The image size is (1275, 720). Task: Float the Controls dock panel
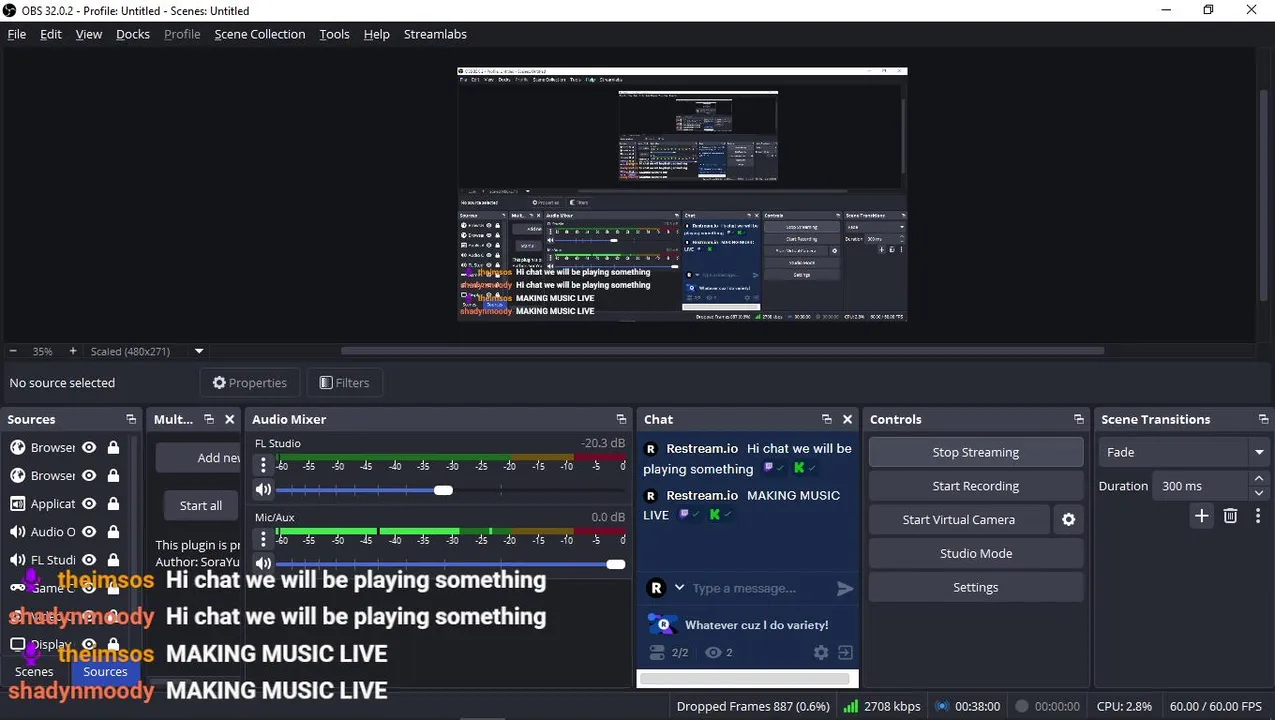tap(1078, 420)
